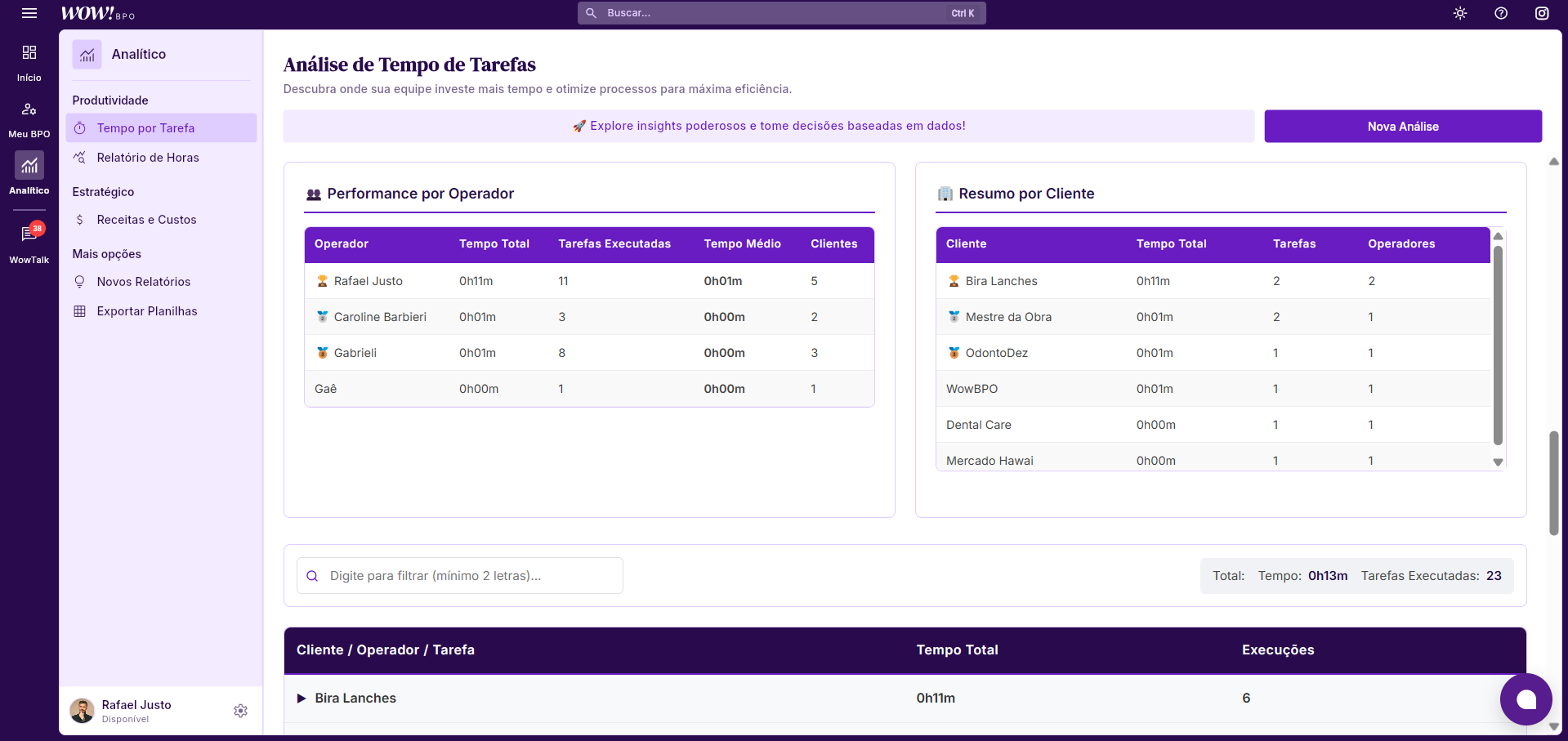Click the Instagram icon in the top bar
1568x741 pixels.
(x=1542, y=13)
